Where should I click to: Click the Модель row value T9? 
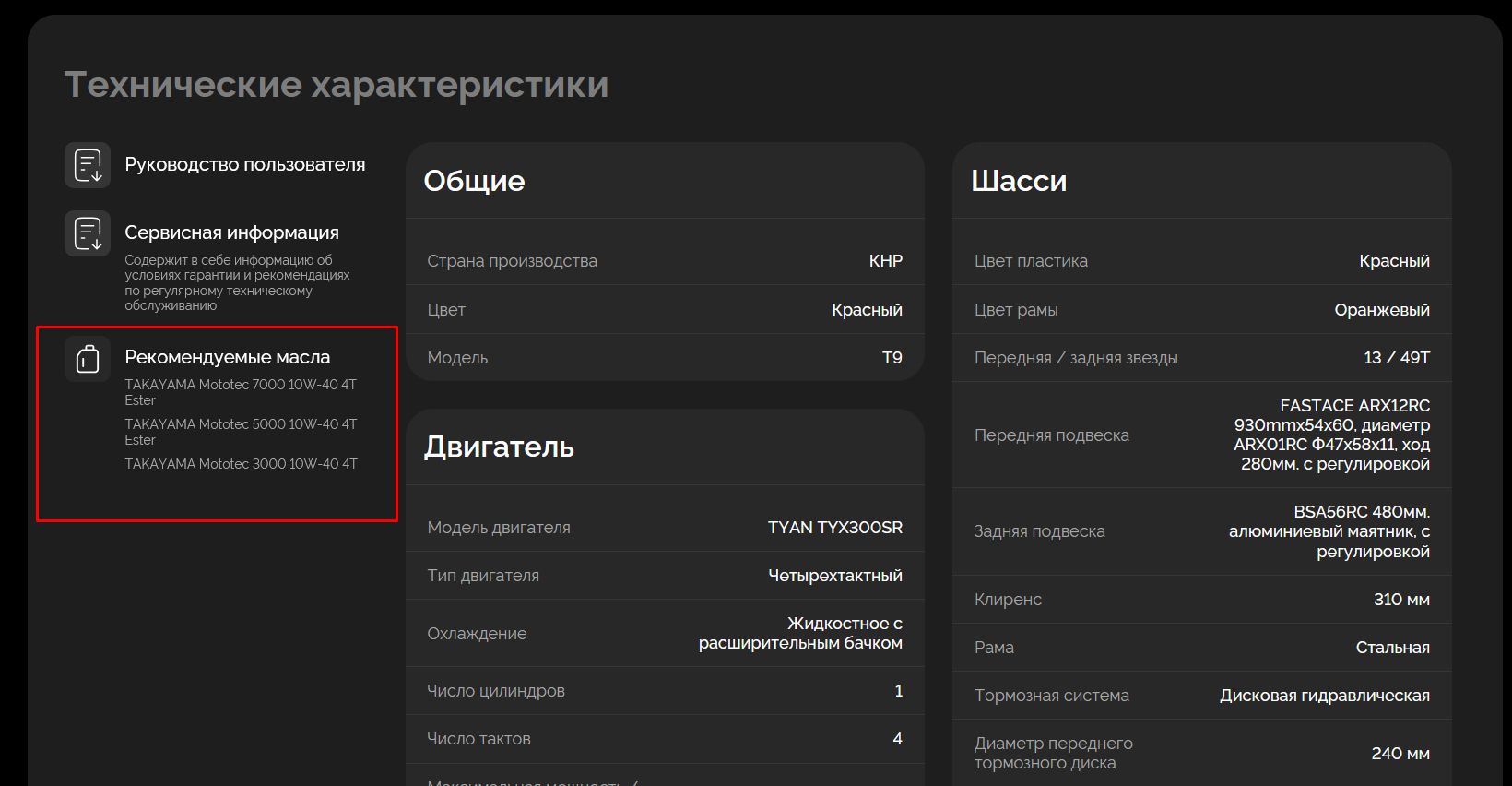(892, 358)
